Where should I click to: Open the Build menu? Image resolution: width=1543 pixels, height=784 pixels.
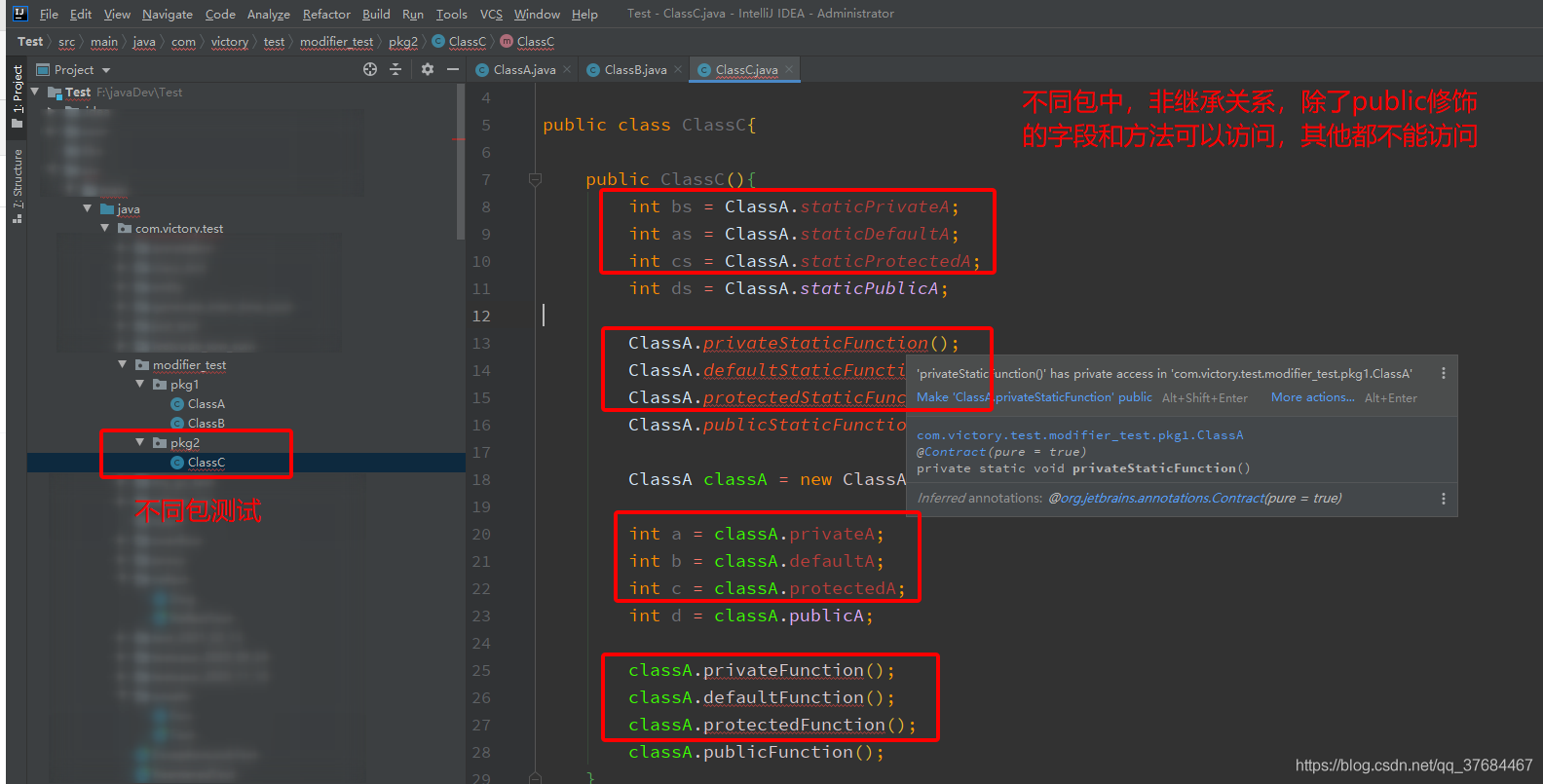376,14
